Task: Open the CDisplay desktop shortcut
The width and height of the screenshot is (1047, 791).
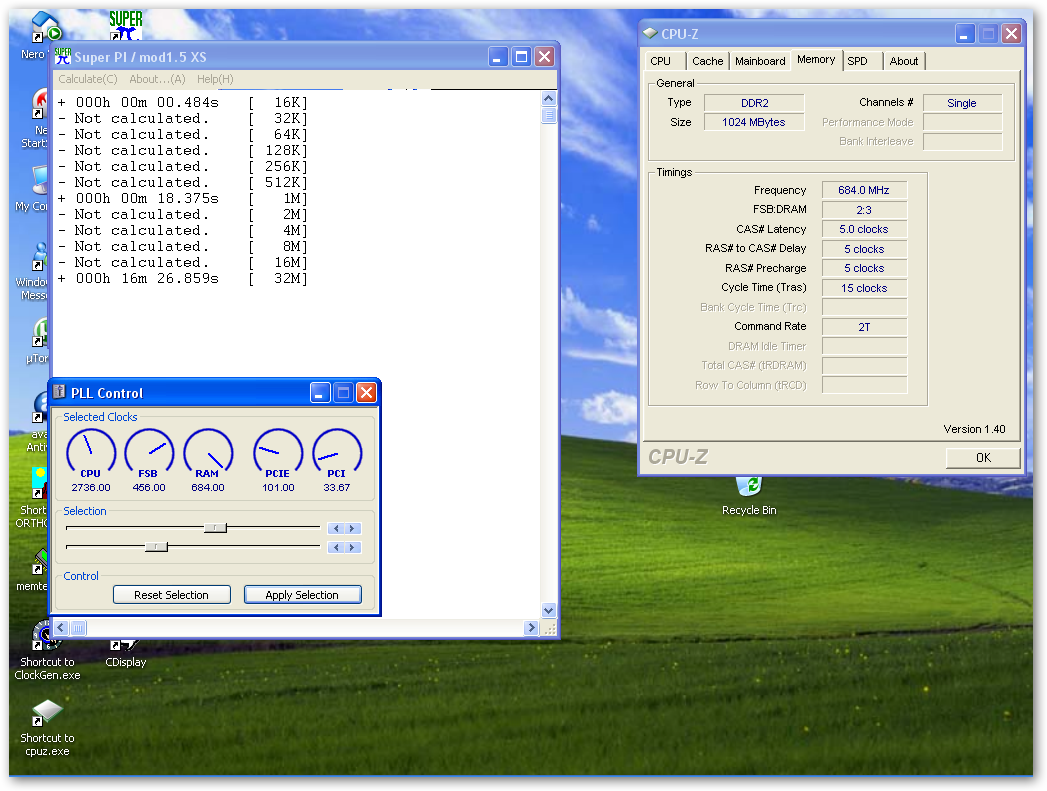Action: point(126,654)
